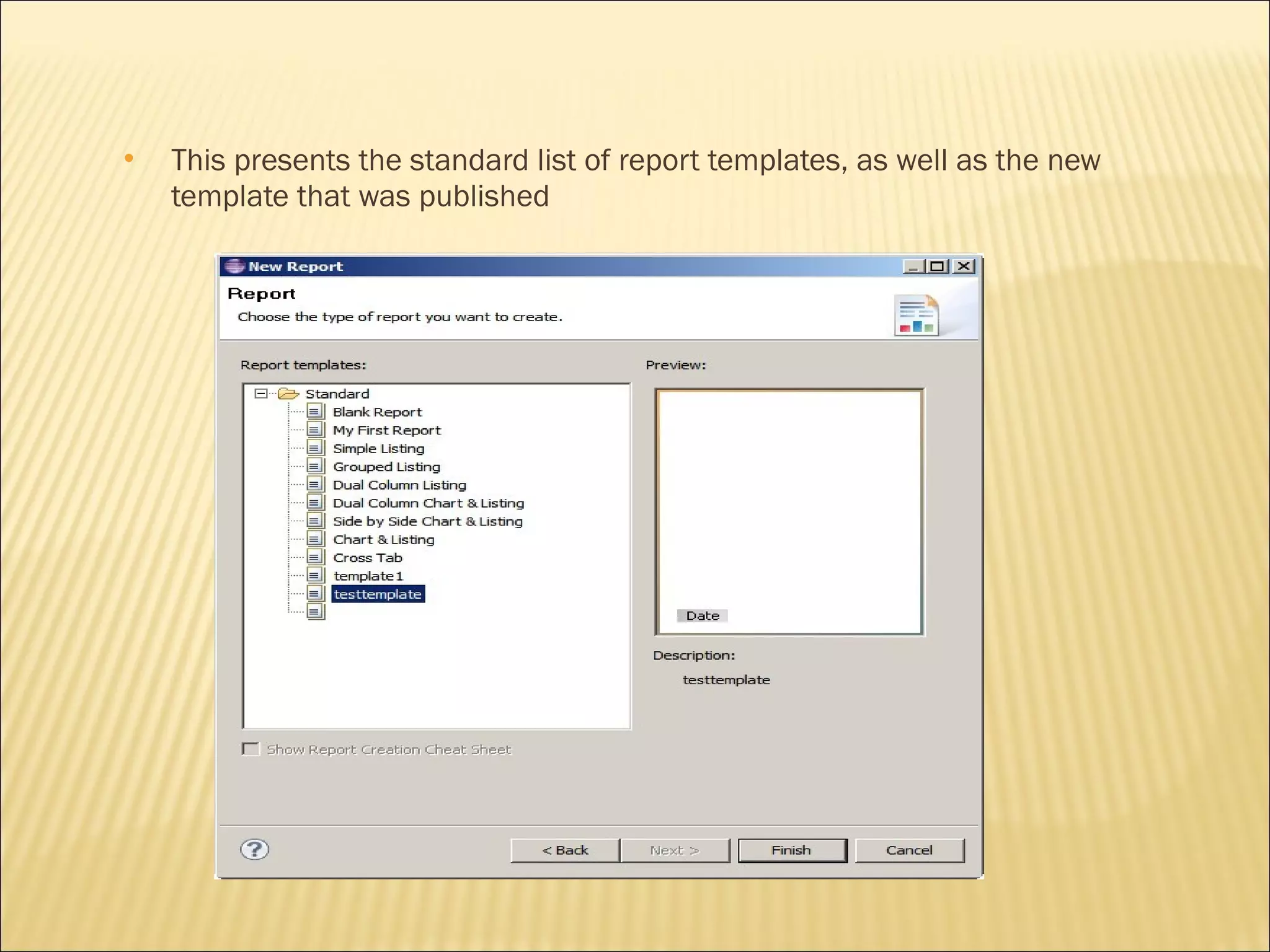The image size is (1270, 952).
Task: Click the report wizard banner icon
Action: 917,315
